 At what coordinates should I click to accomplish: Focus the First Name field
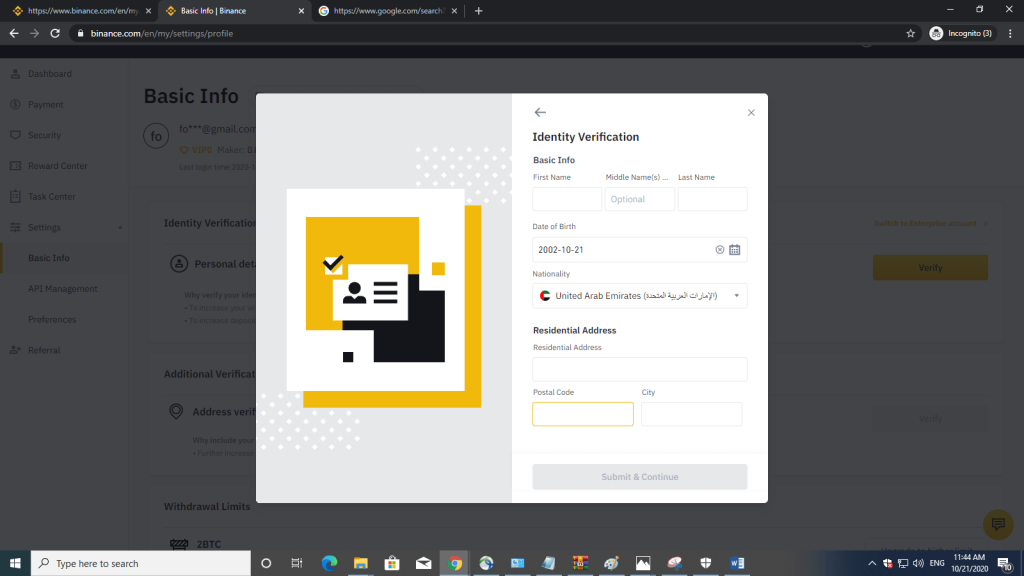click(x=567, y=199)
